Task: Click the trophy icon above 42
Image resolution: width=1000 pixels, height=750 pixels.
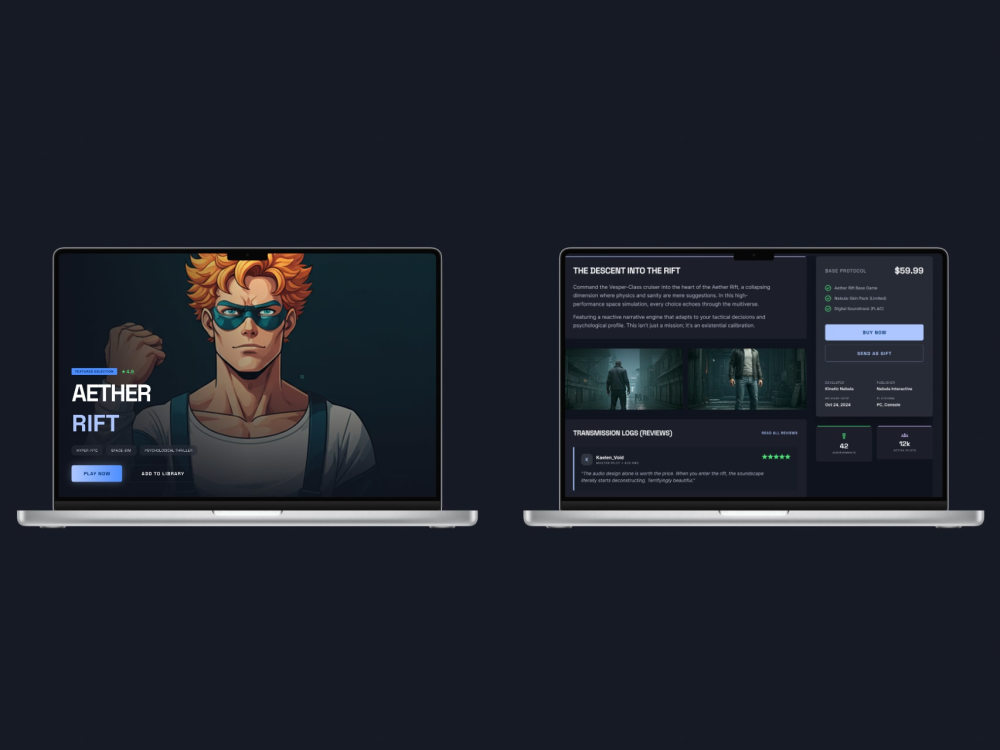Action: pos(844,436)
